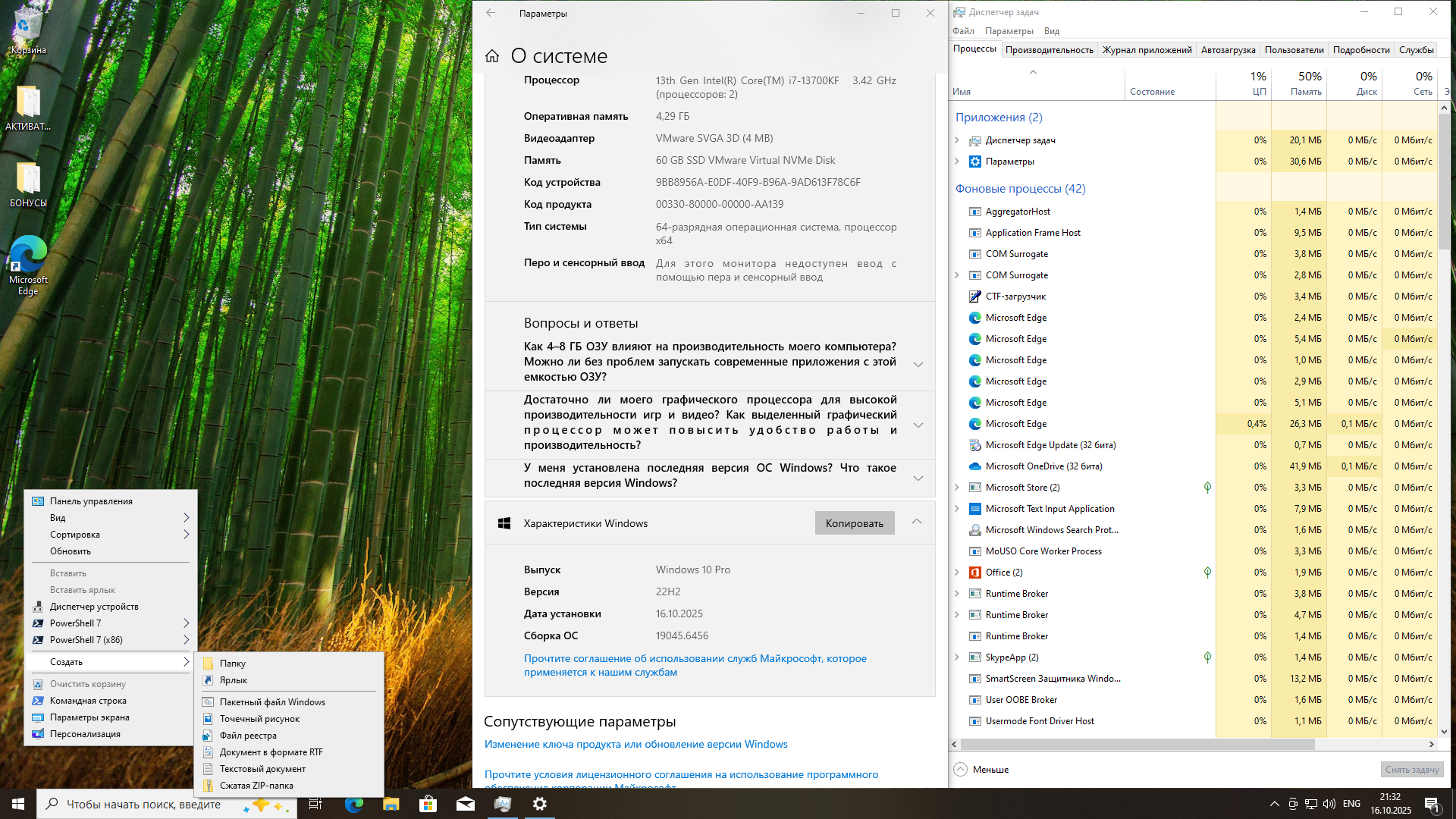Click the Home icon in Settings
Screen dimensions: 1456x819
(492, 56)
